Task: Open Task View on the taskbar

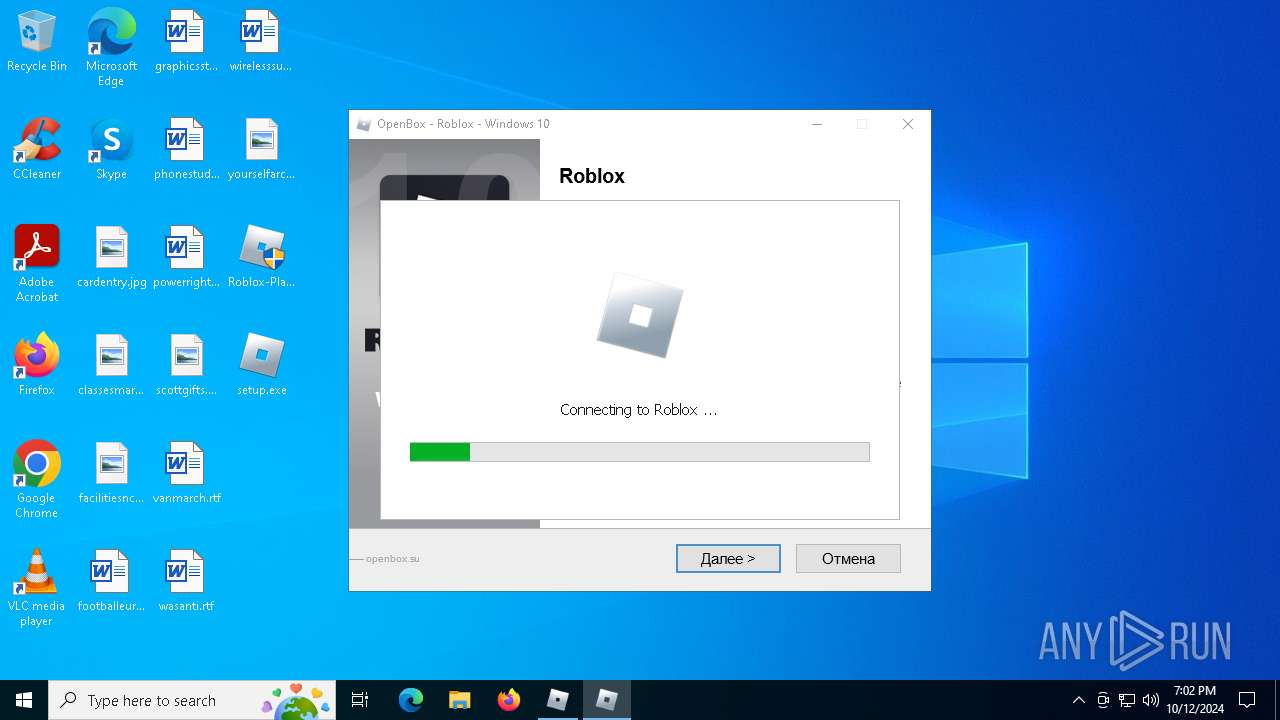Action: 360,700
